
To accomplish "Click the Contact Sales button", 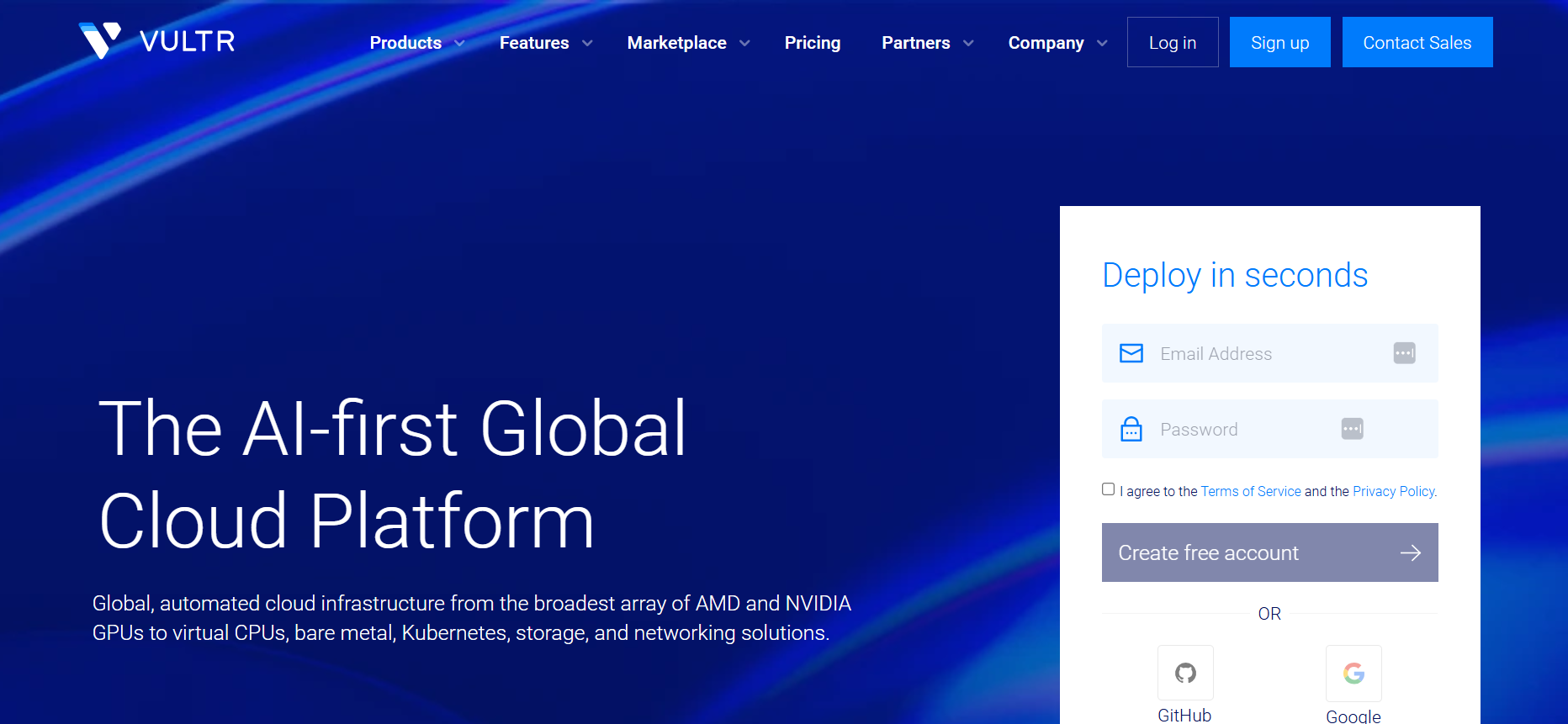I will pyautogui.click(x=1417, y=42).
